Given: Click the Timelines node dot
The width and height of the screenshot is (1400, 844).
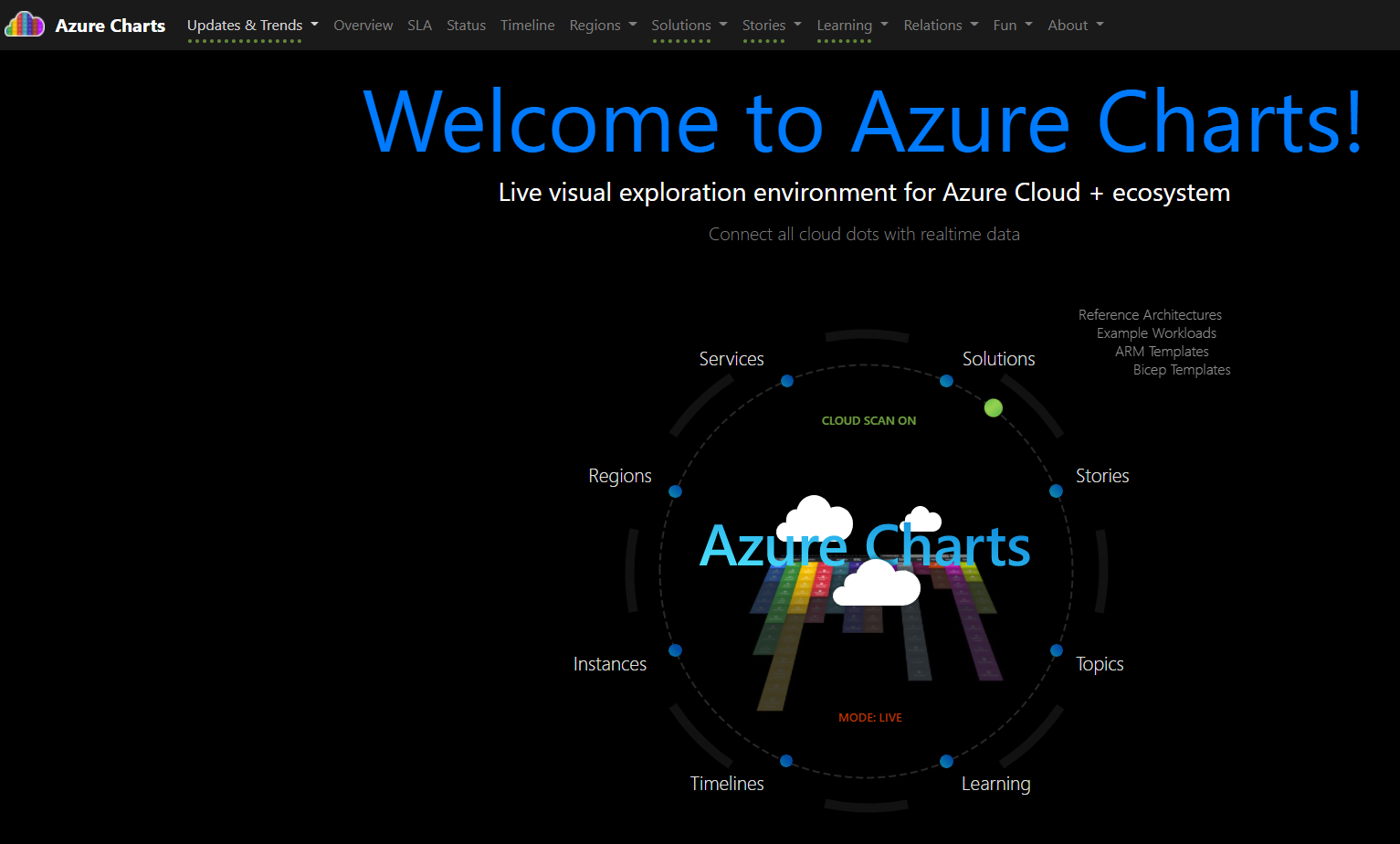Looking at the screenshot, I should [x=786, y=759].
